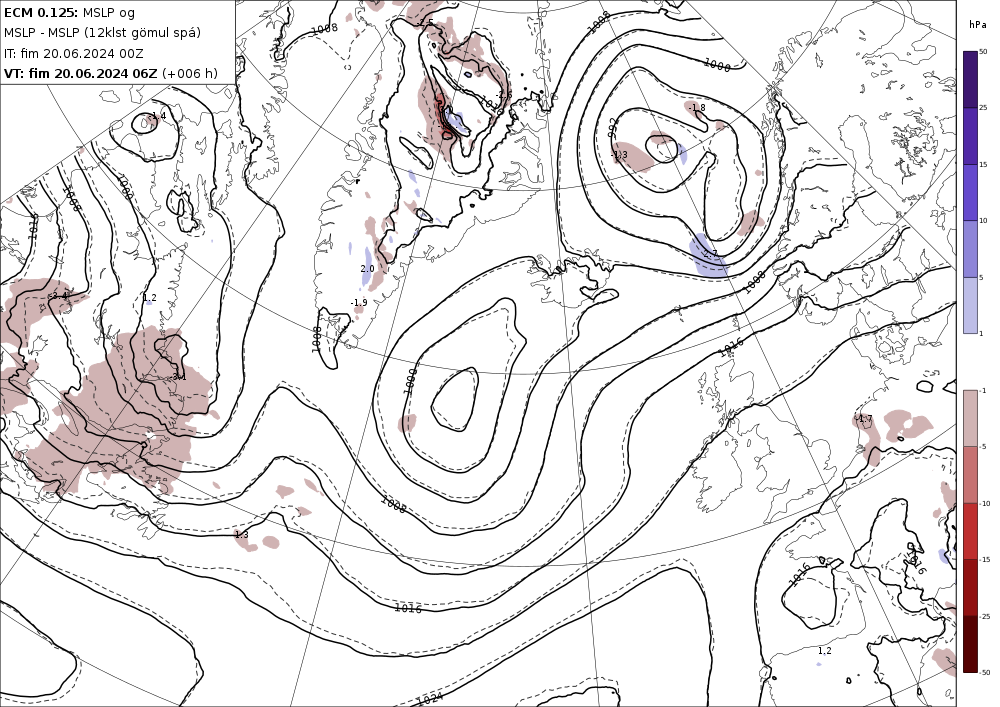This screenshot has width=1000, height=707.
Task: Click the 'VT: fim 20.06.2024 06Z' valid time
Action: tap(80, 73)
